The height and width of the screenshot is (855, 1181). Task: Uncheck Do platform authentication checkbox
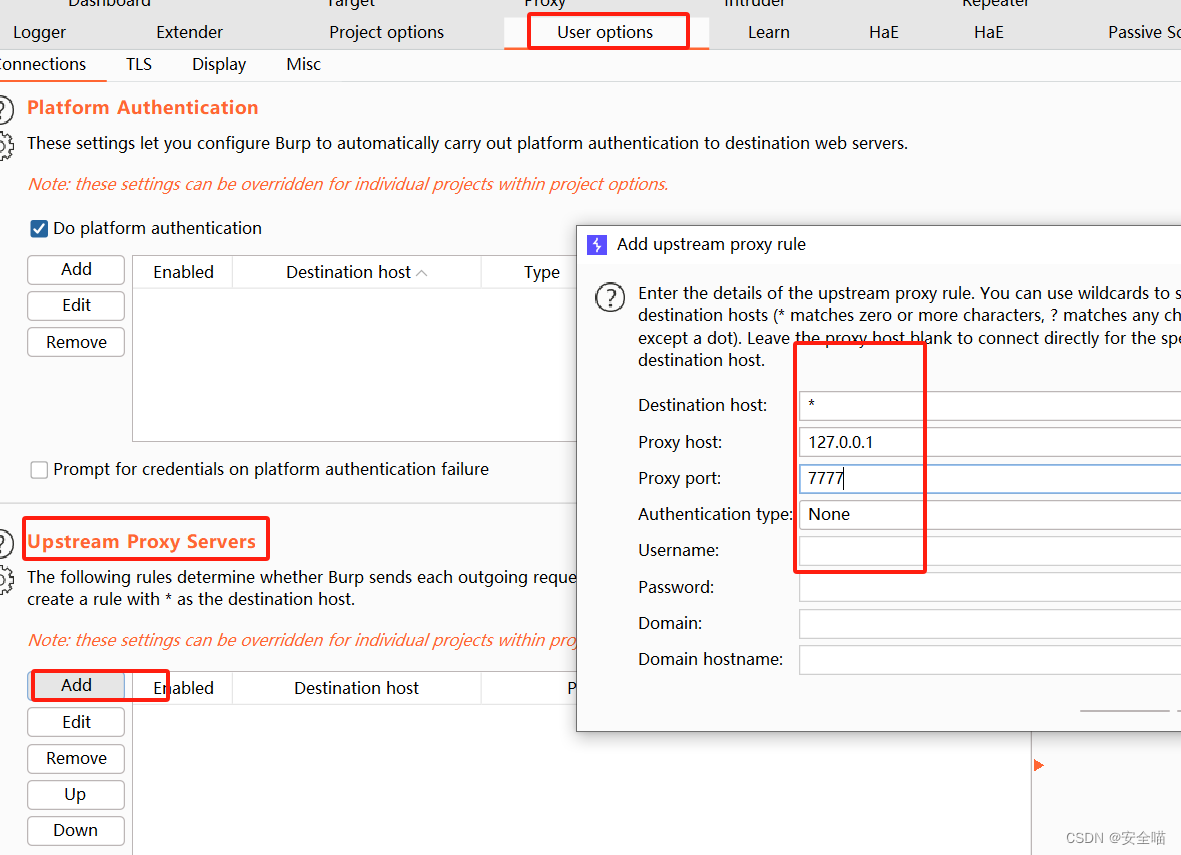click(x=39, y=228)
